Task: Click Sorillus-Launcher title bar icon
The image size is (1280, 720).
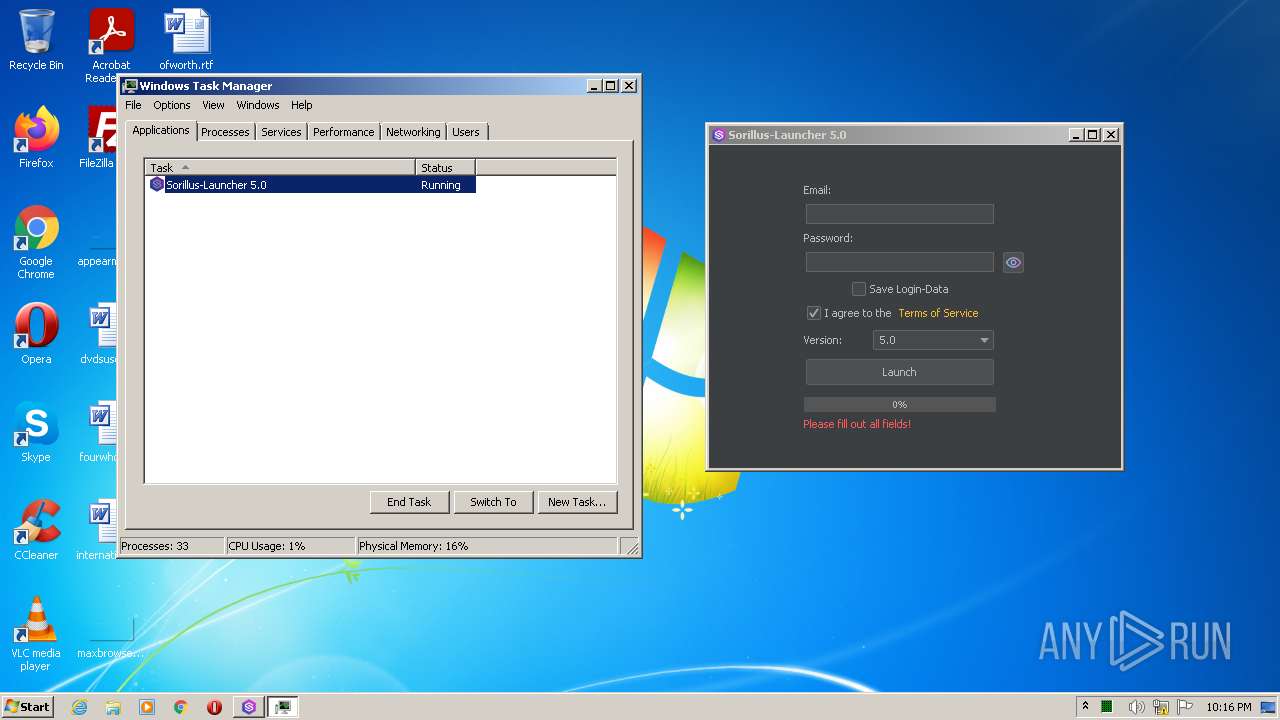Action: pos(718,135)
